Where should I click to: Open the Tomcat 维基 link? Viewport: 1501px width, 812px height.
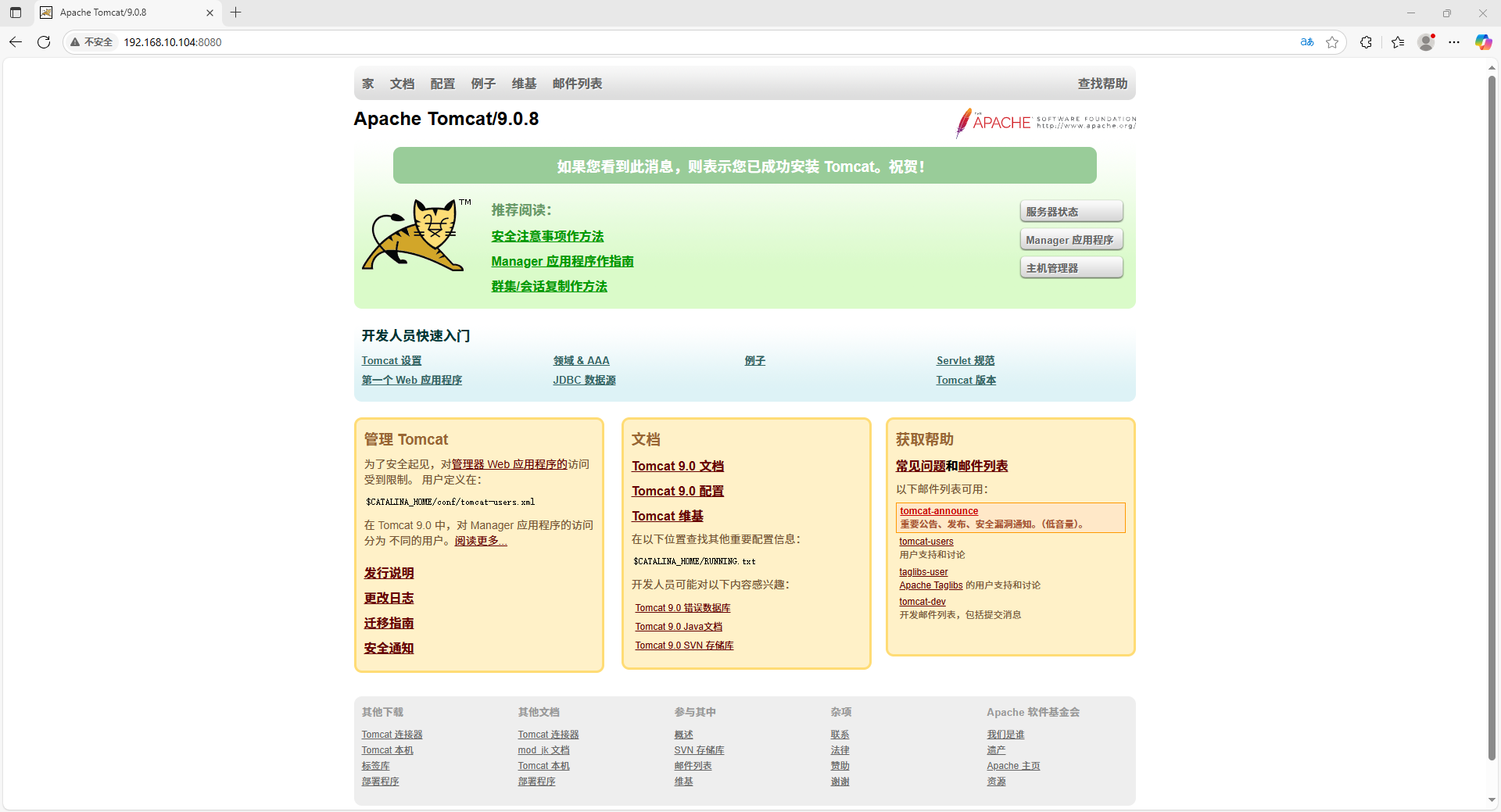pos(668,516)
